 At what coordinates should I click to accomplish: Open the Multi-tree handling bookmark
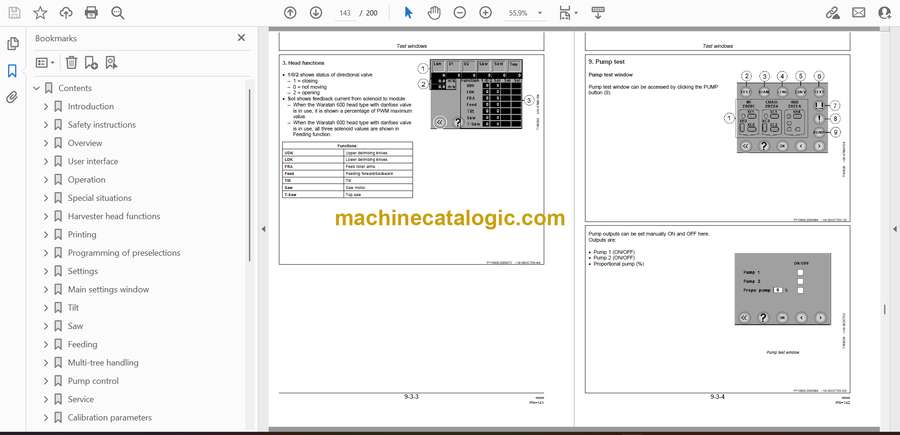(x=103, y=363)
